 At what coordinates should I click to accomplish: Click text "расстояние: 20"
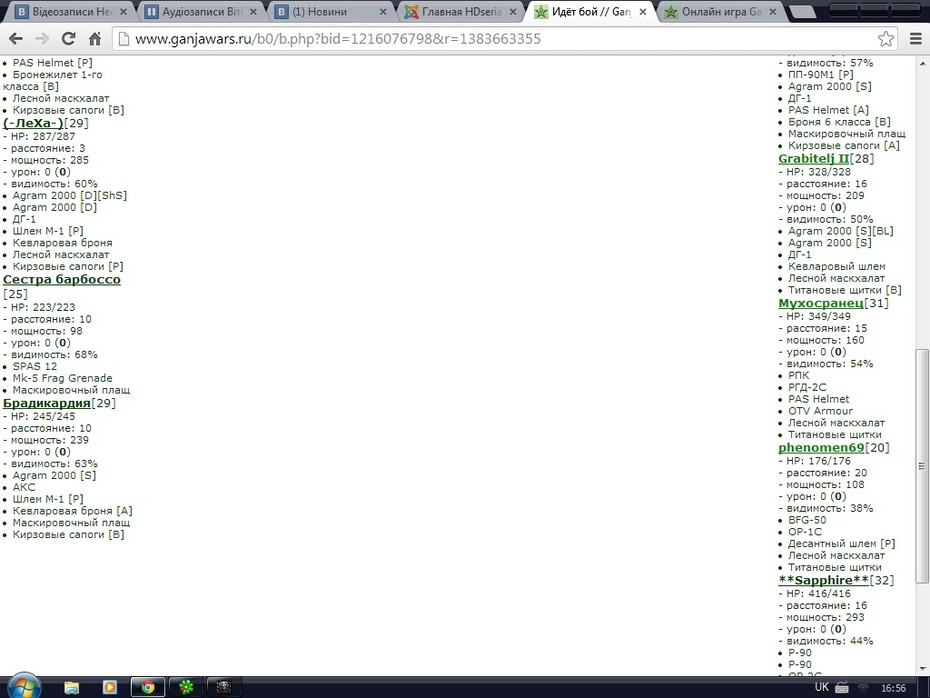coord(826,473)
